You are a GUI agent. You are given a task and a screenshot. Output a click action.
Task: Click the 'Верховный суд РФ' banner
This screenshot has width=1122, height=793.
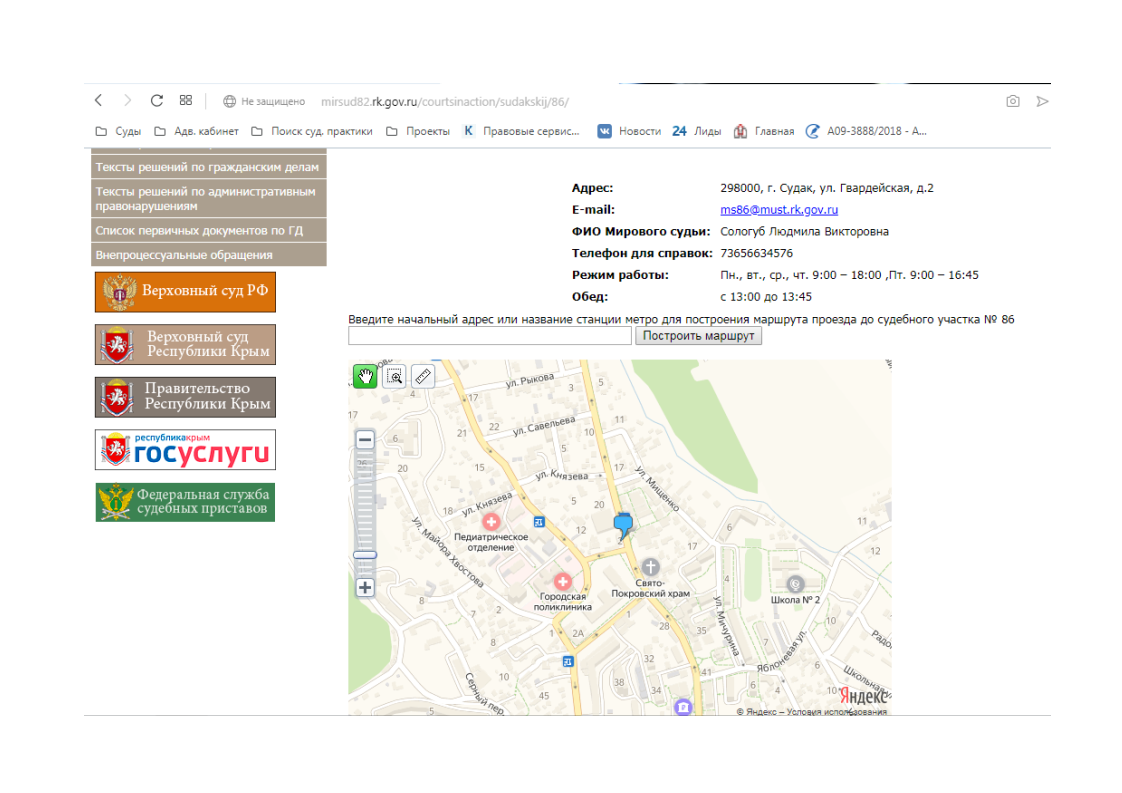185,292
